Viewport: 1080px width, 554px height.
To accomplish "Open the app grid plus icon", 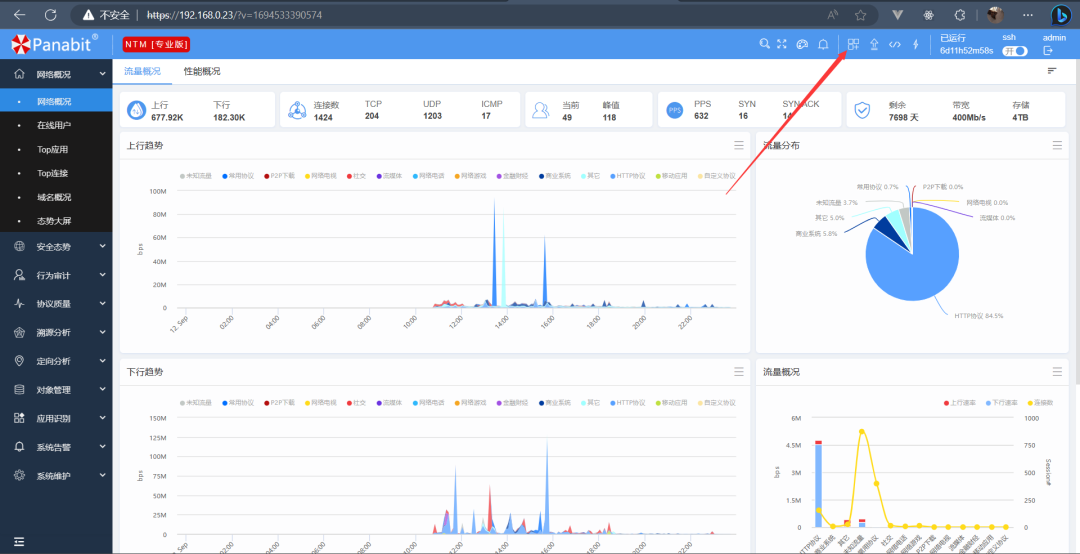I will click(853, 44).
